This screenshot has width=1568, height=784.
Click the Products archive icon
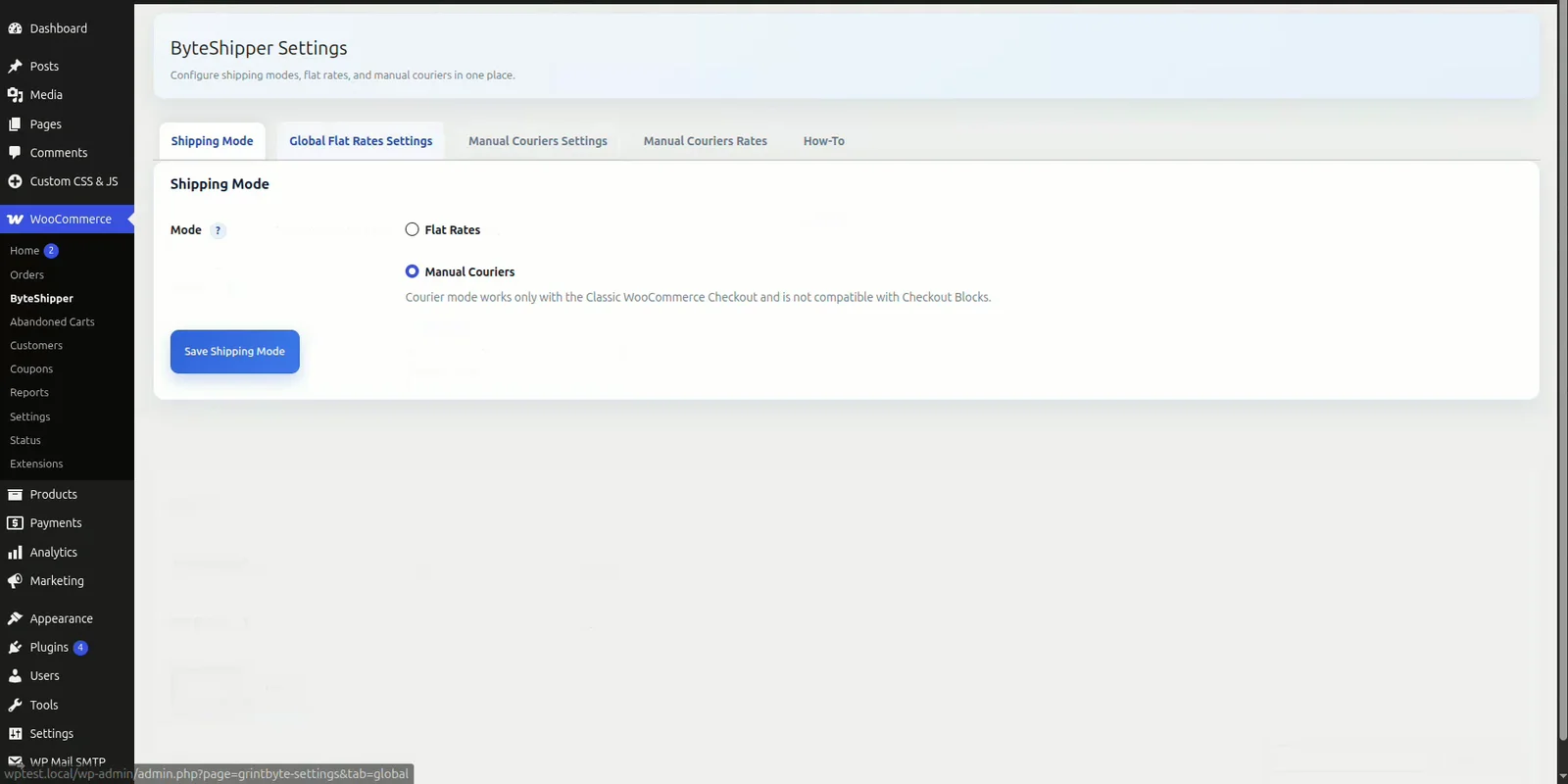click(15, 495)
